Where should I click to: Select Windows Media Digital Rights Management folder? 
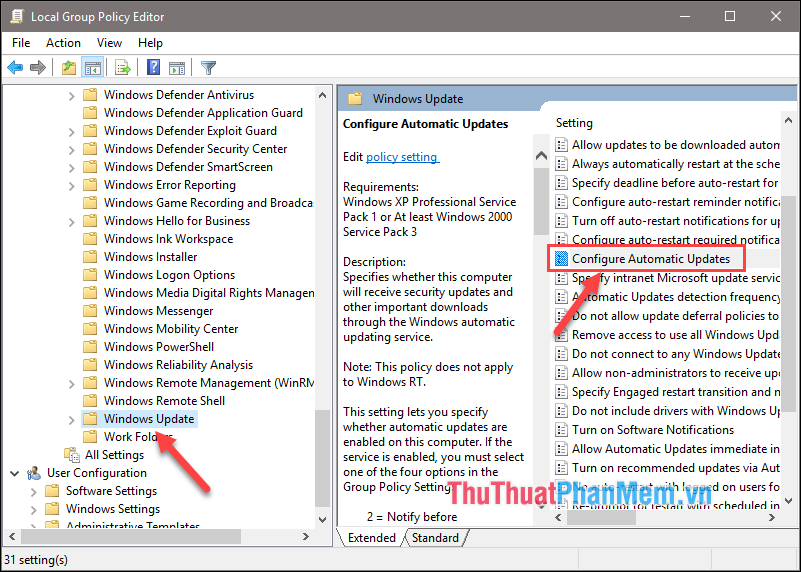(x=209, y=293)
